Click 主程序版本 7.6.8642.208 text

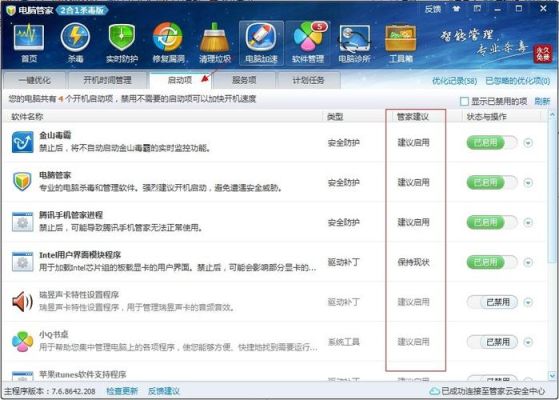[x=50, y=391]
